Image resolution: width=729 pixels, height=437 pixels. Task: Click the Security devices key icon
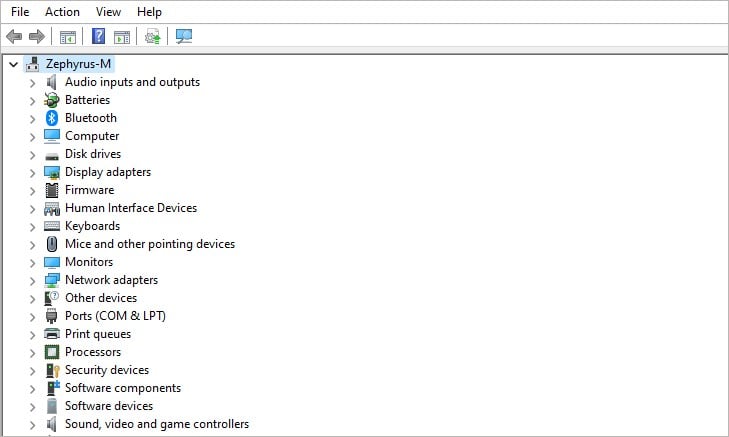53,370
